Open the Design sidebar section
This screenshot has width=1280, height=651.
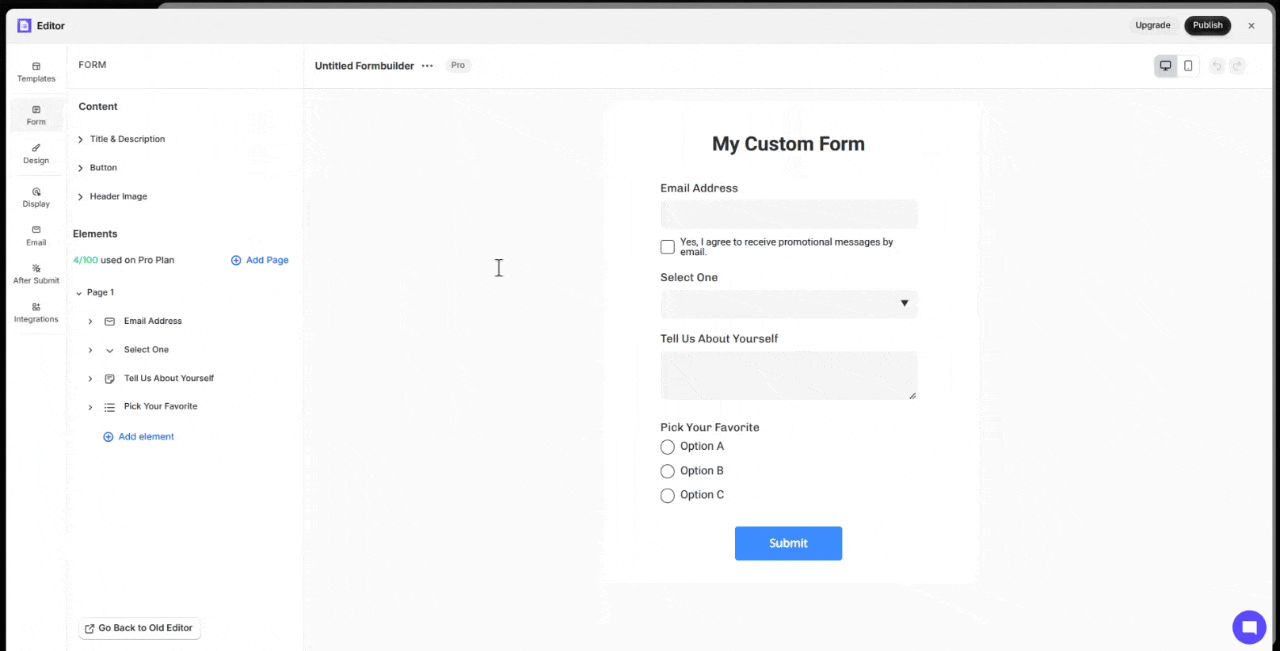tap(36, 153)
